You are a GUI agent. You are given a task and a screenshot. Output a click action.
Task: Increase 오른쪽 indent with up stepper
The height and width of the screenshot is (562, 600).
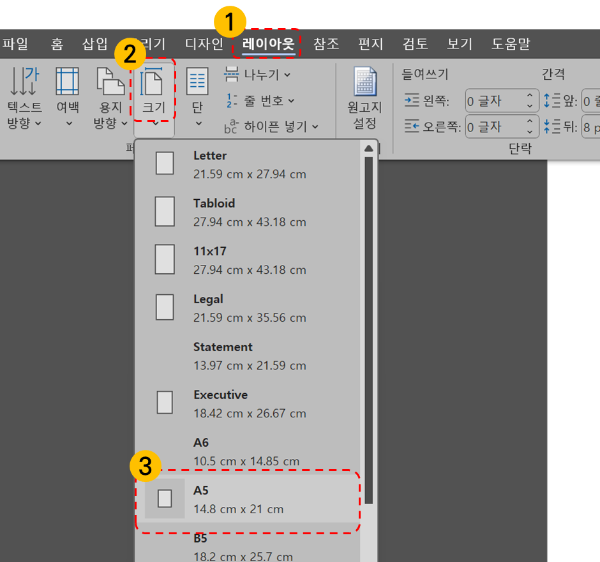pos(530,121)
